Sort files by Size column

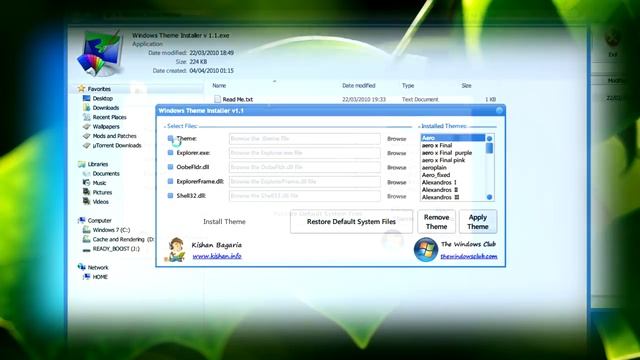467,86
